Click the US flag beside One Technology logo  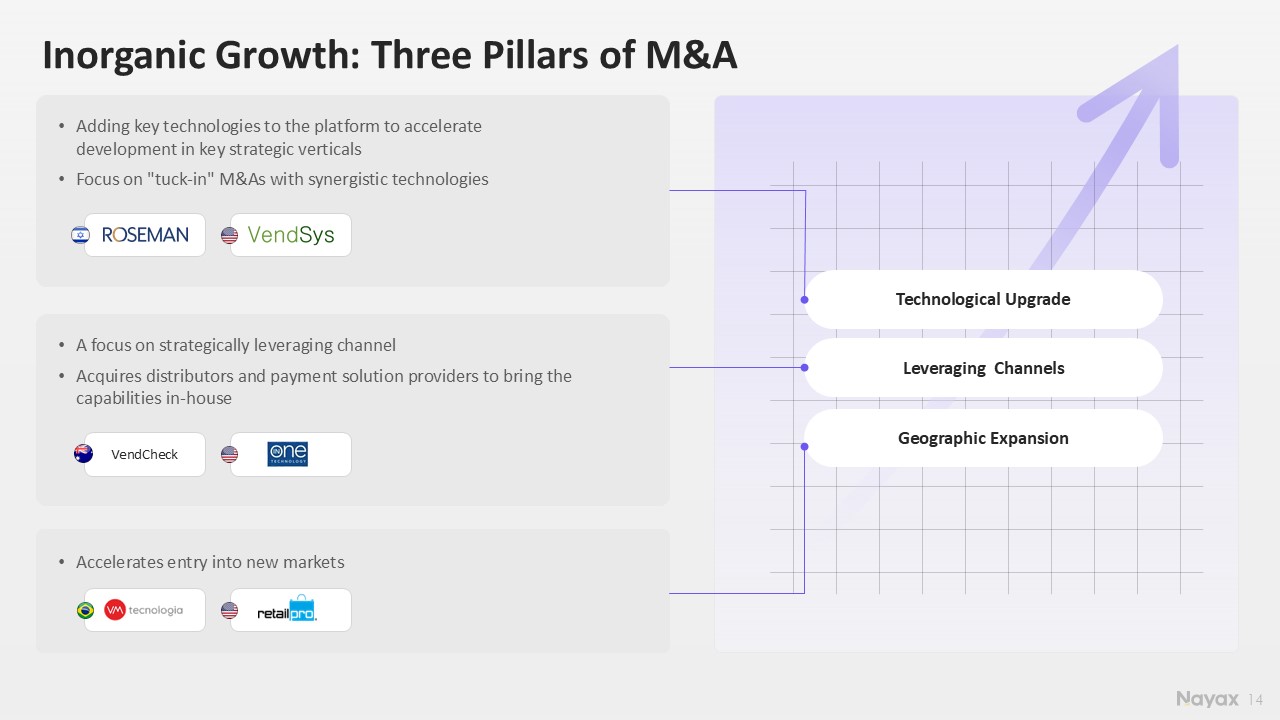click(x=229, y=454)
